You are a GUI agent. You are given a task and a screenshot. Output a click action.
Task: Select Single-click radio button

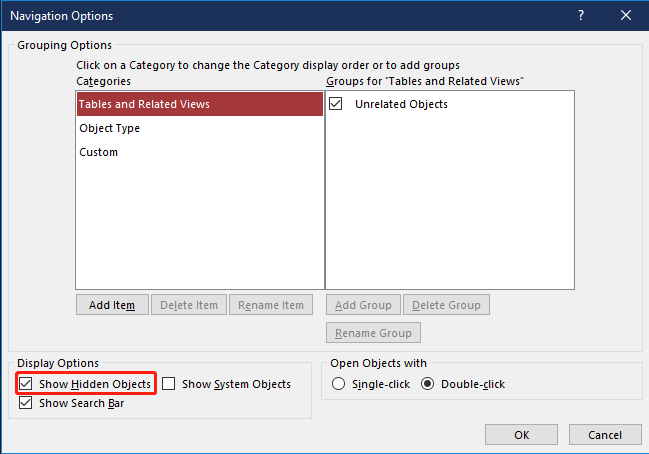338,384
